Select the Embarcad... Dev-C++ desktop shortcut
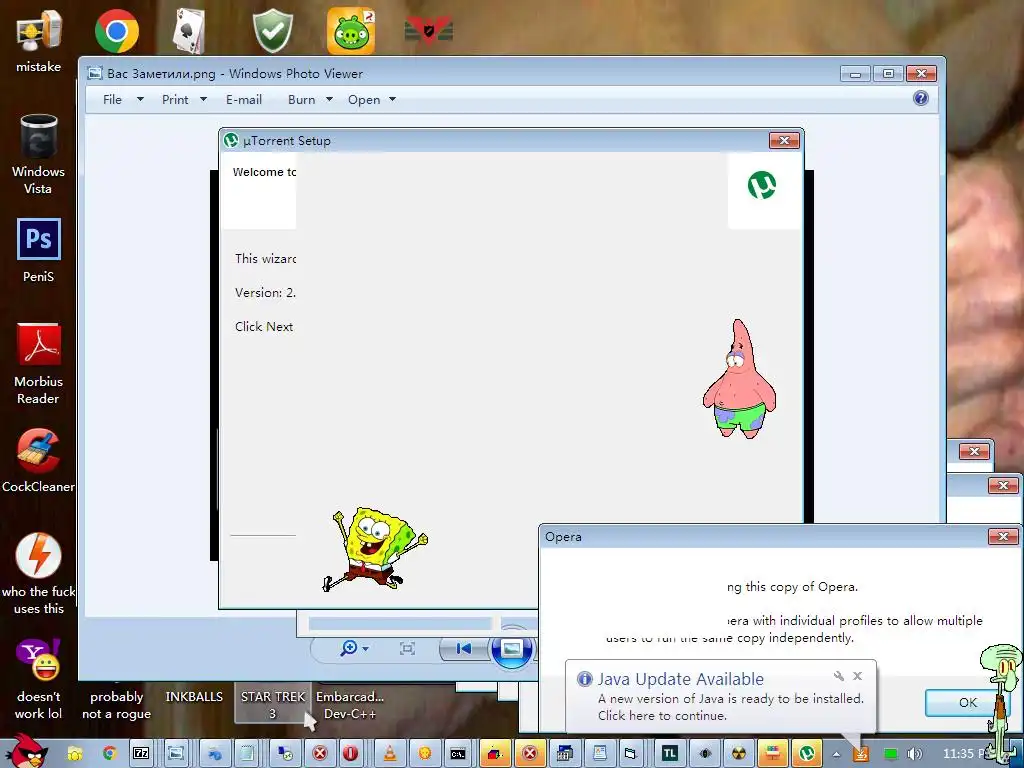The image size is (1024, 768). pos(350,705)
